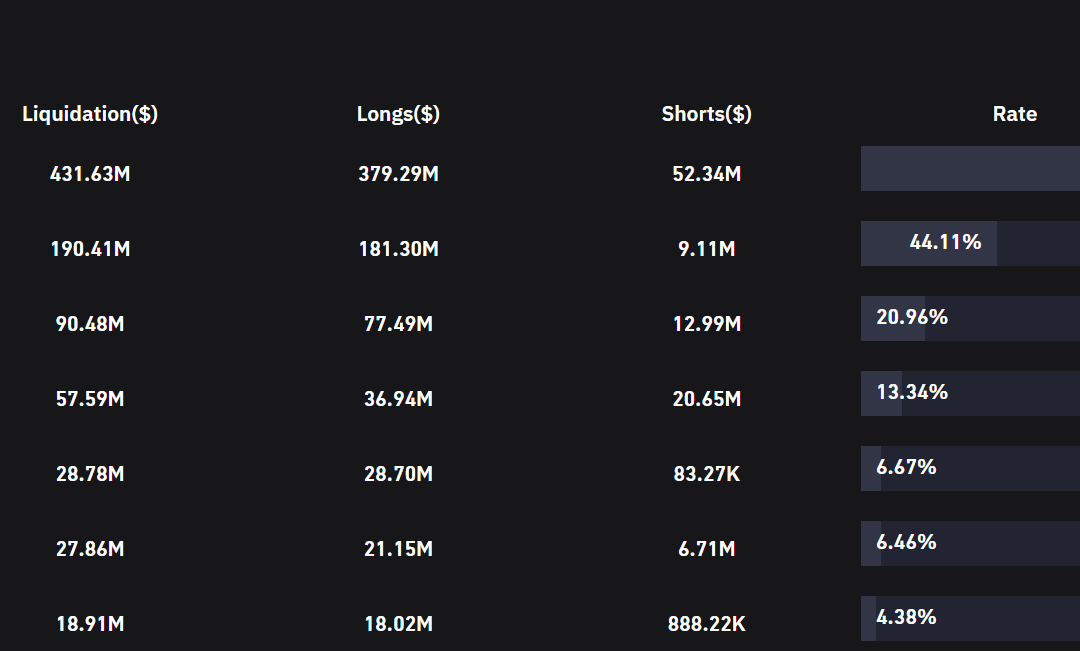Sort by the Liquidation($) column header

pyautogui.click(x=90, y=114)
